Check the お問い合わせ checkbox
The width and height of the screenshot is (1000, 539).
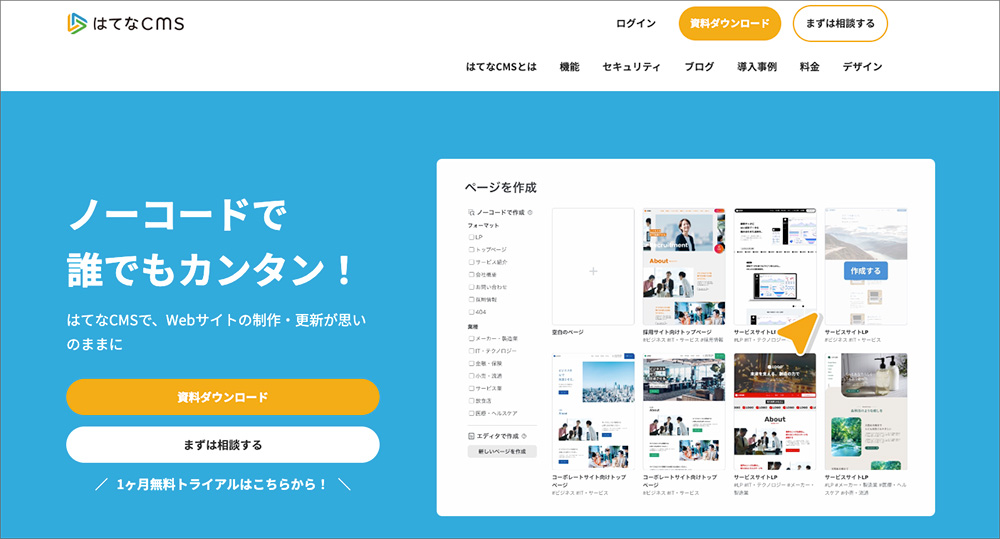pos(471,287)
